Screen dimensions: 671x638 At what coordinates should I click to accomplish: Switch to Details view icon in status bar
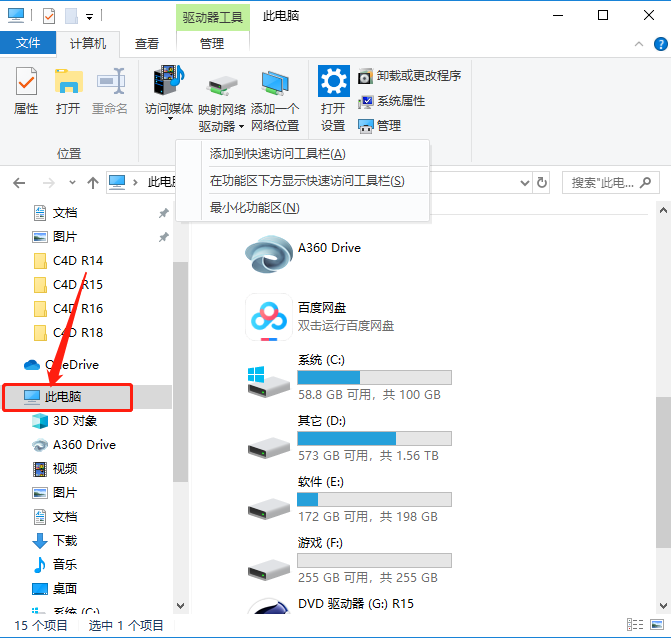click(x=635, y=625)
